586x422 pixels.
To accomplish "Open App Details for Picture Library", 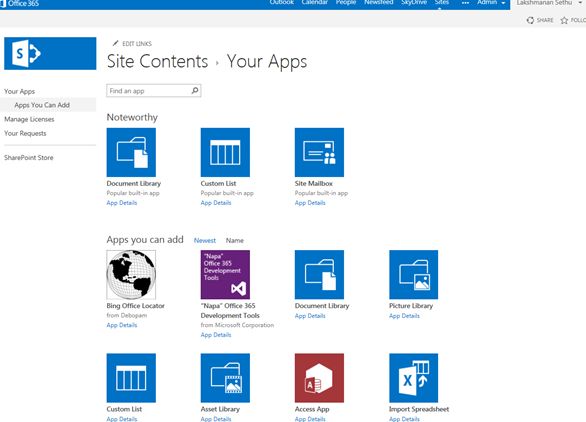I will [404, 315].
